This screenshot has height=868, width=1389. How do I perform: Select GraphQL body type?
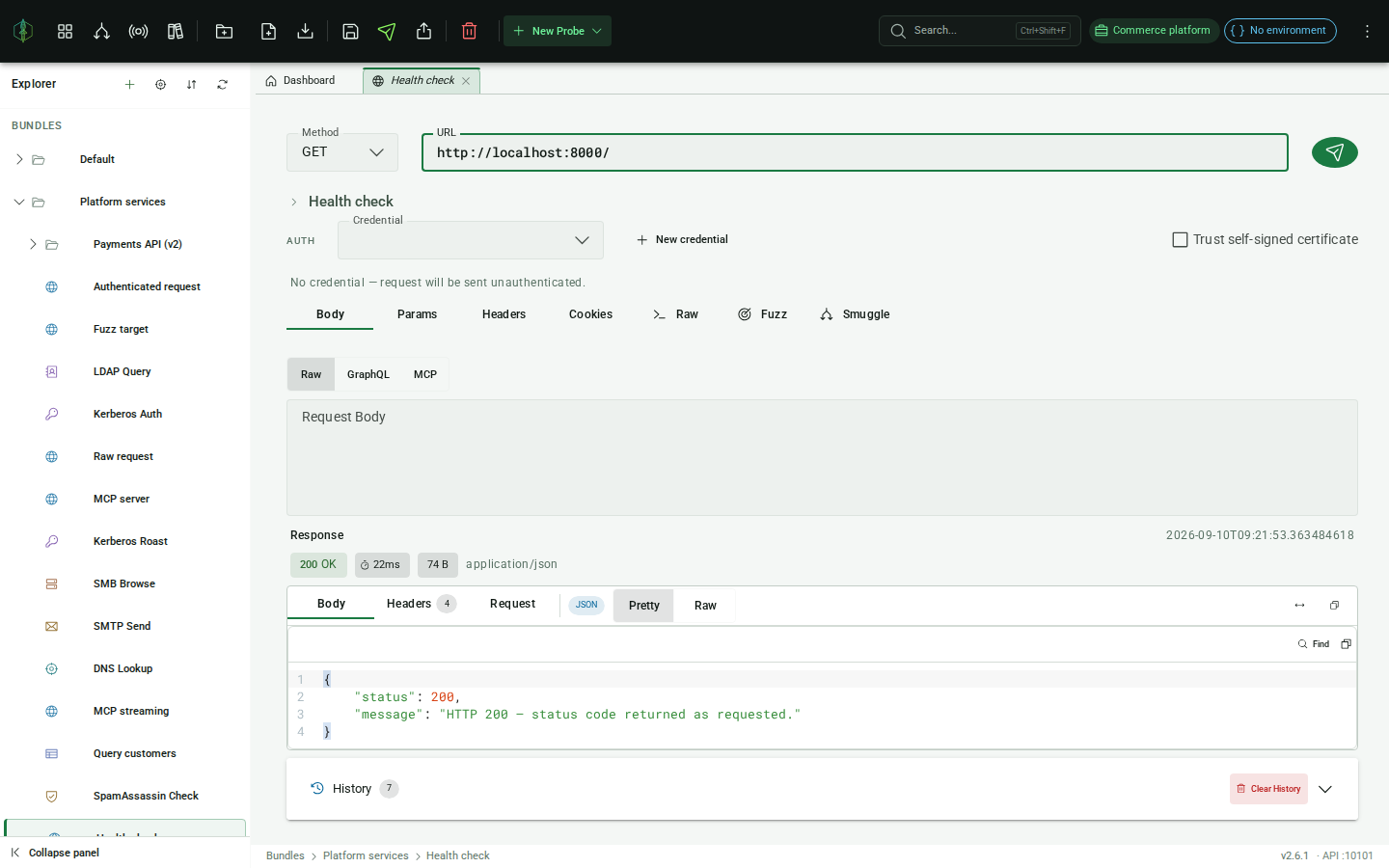pyautogui.click(x=368, y=374)
